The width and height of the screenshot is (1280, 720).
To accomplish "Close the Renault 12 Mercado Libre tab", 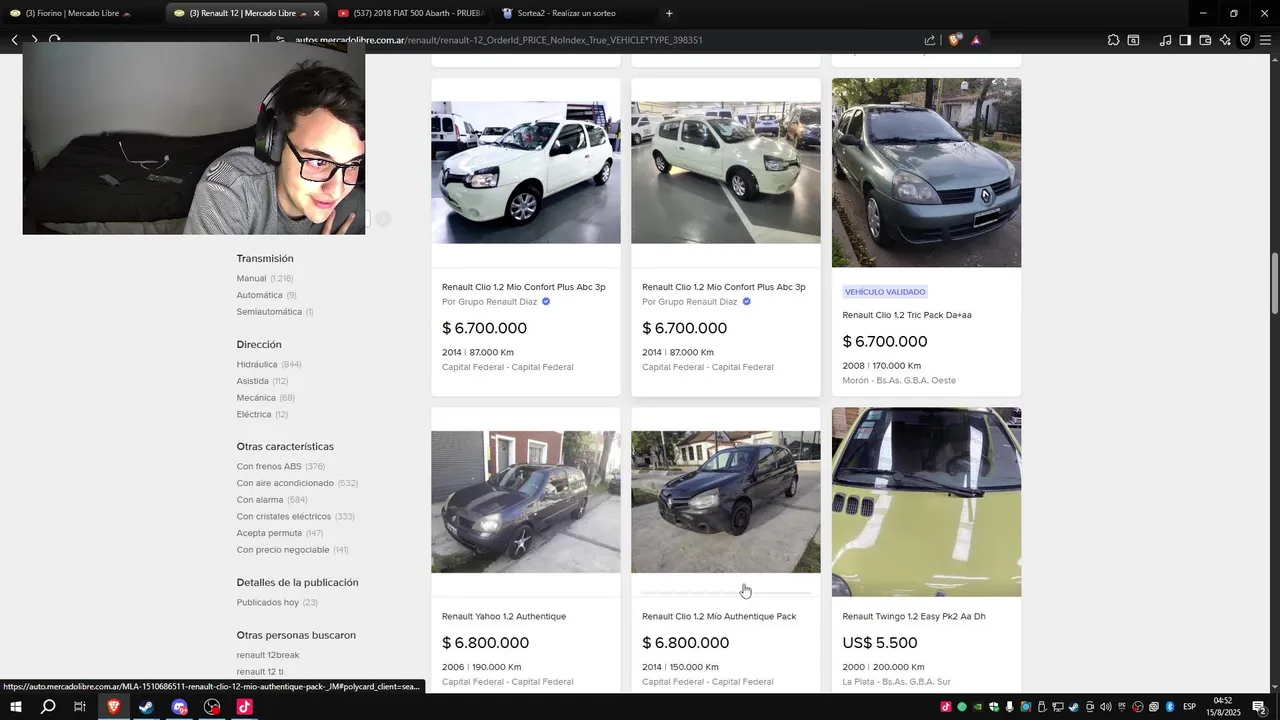I will tap(316, 13).
